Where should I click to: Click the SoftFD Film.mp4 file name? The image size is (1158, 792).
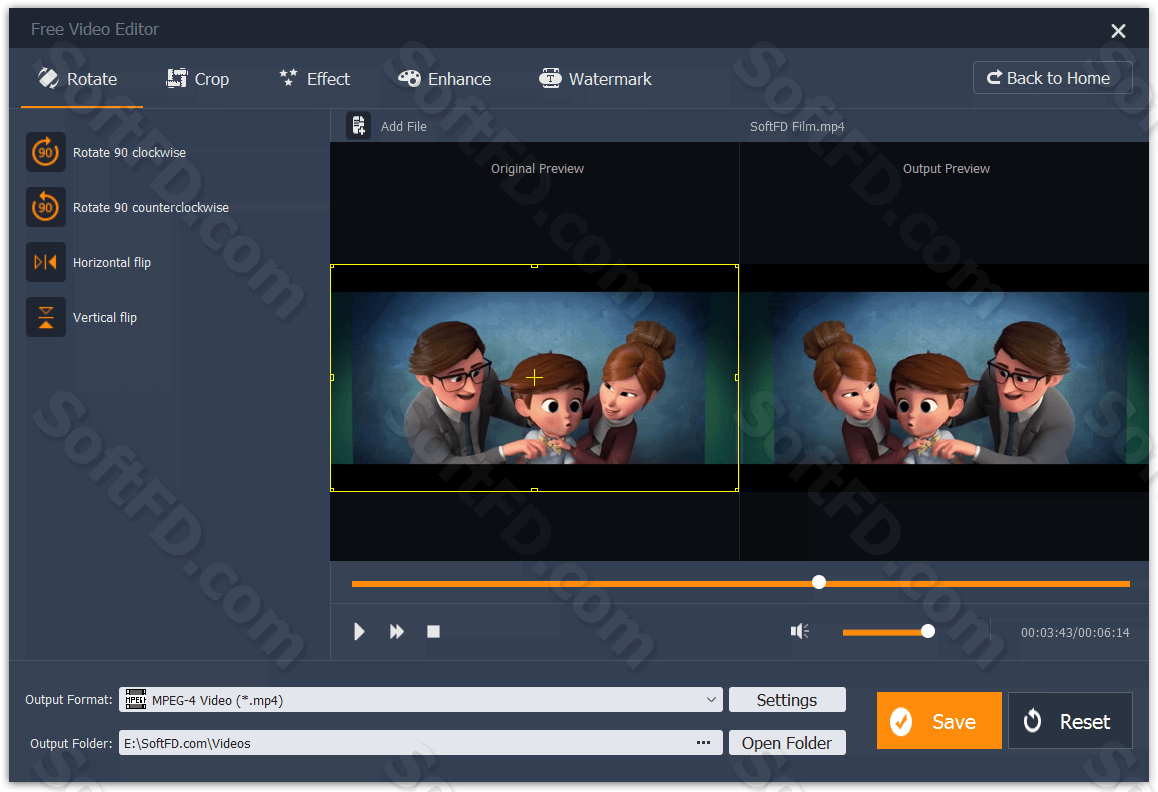[x=797, y=126]
